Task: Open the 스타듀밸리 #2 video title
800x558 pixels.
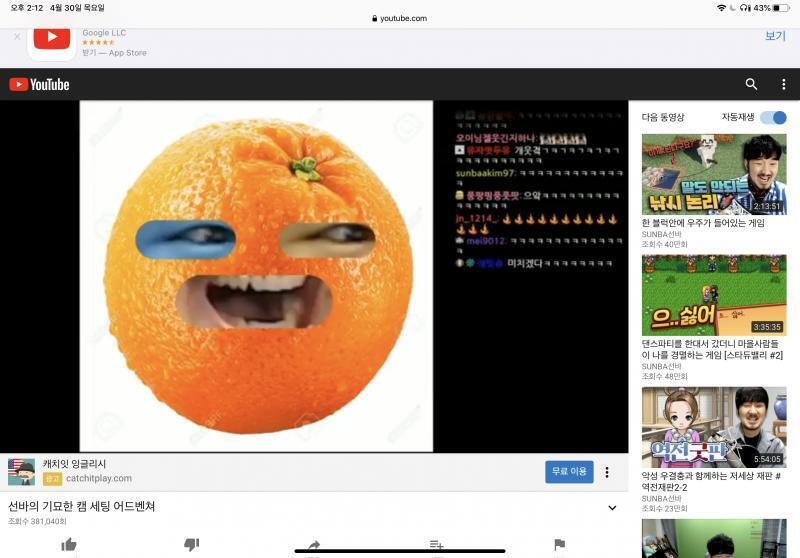Action: [712, 349]
